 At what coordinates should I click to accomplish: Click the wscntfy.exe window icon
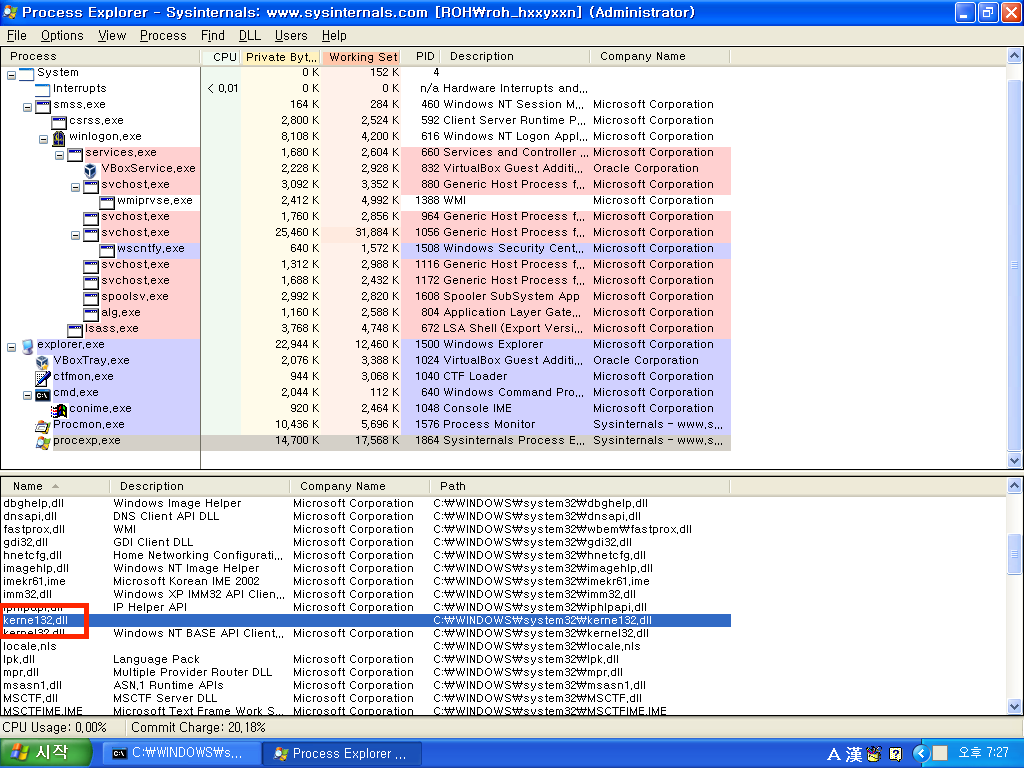[106, 249]
